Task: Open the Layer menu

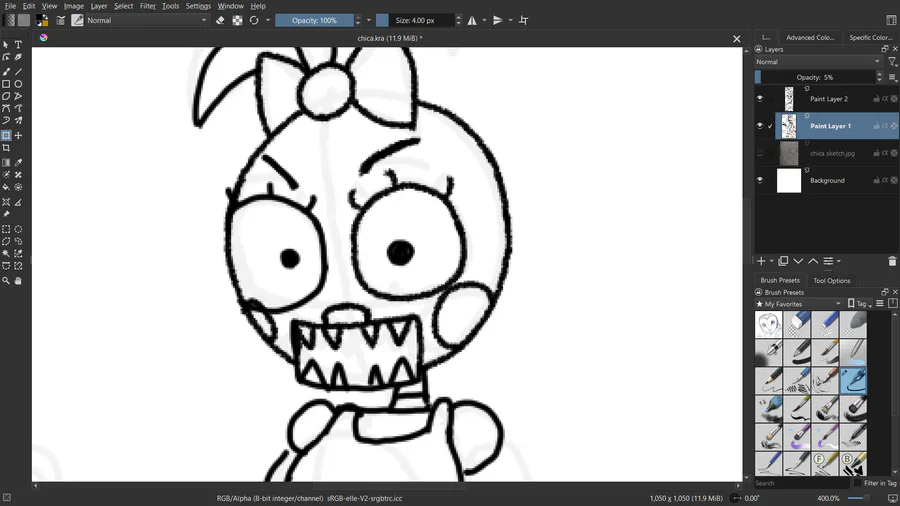Action: [99, 6]
